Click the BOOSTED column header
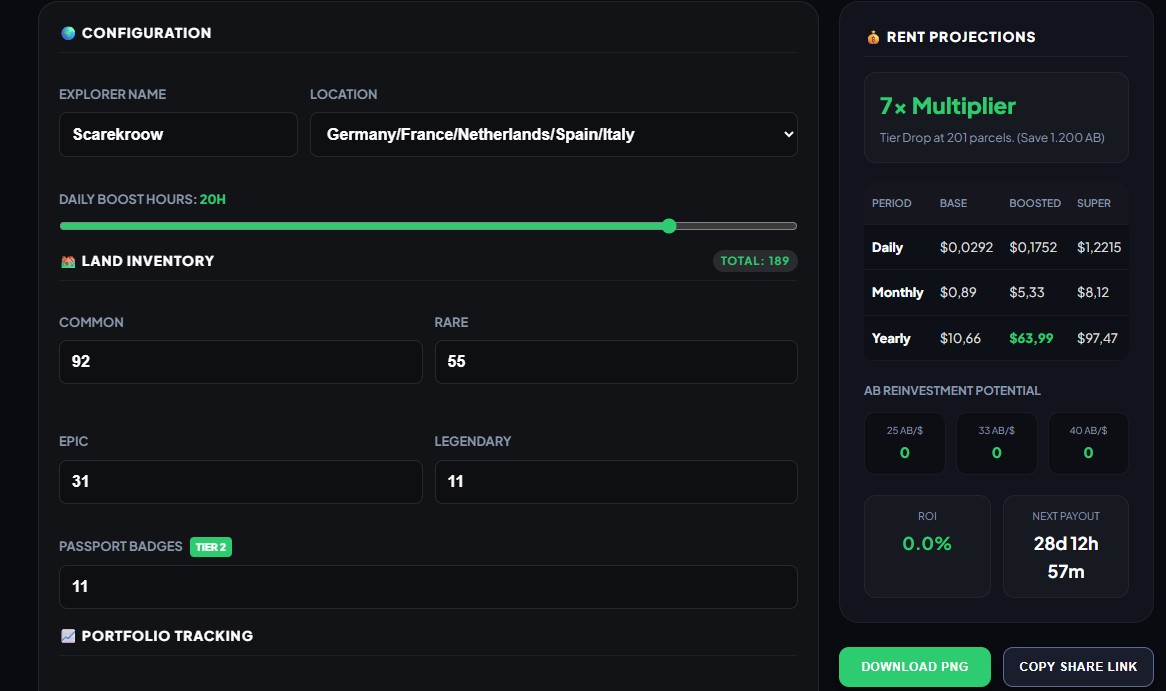1166x691 pixels. 1034,203
